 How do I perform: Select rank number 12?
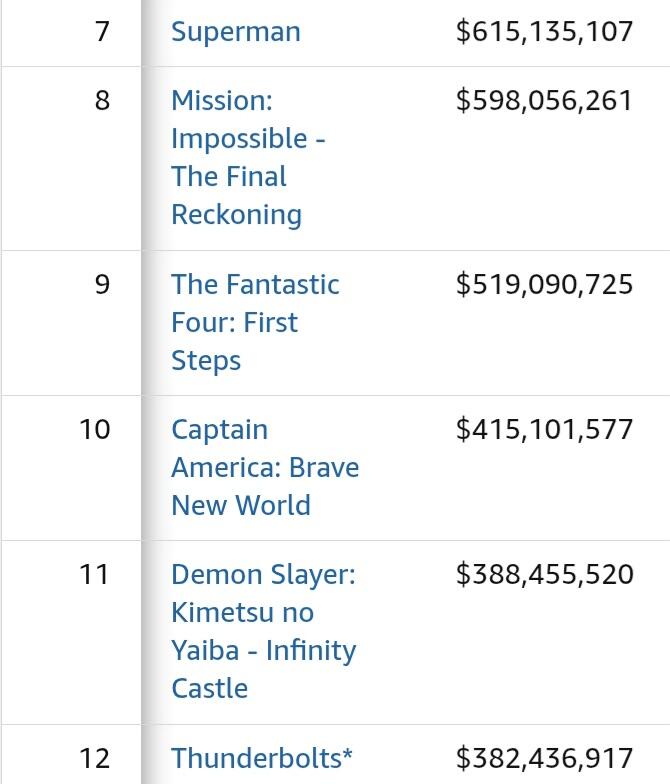(95, 758)
